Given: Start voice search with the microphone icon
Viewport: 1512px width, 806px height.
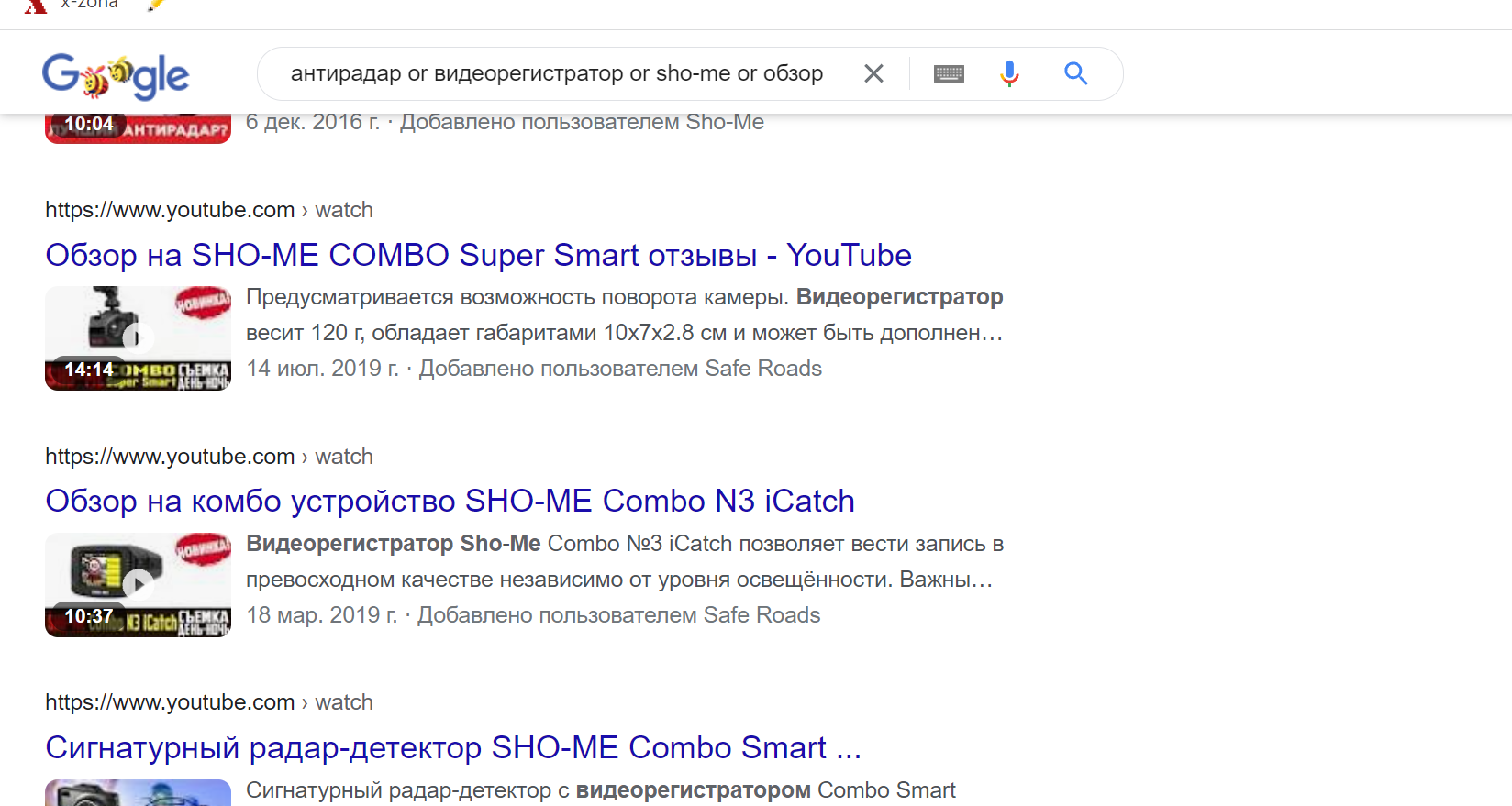Looking at the screenshot, I should tap(1009, 73).
